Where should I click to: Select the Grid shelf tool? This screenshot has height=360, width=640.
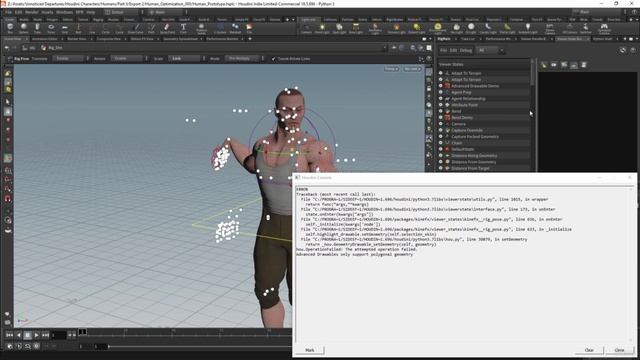click(x=64, y=28)
